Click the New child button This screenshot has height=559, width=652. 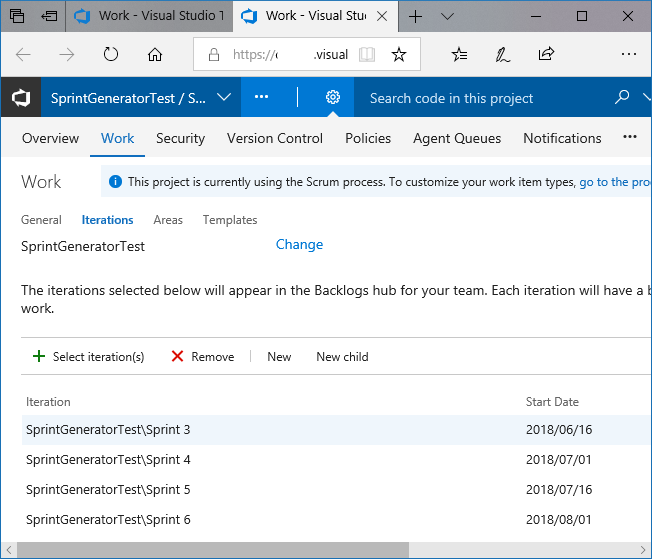click(x=342, y=356)
